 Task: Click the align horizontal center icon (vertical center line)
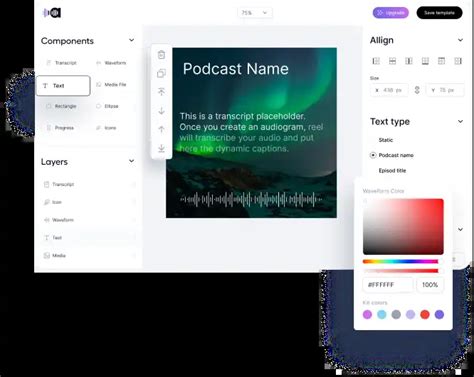click(409, 61)
